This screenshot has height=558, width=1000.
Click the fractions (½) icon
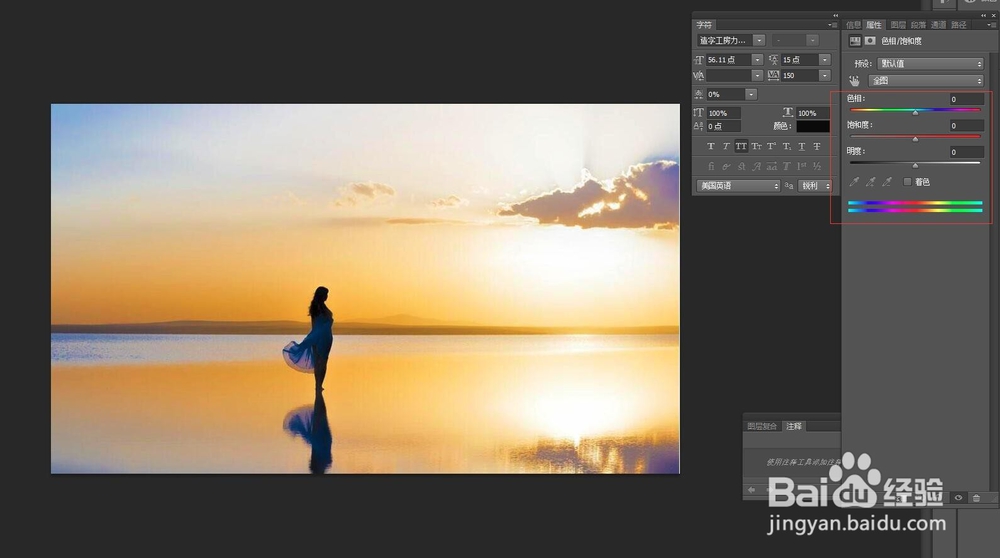pos(817,166)
